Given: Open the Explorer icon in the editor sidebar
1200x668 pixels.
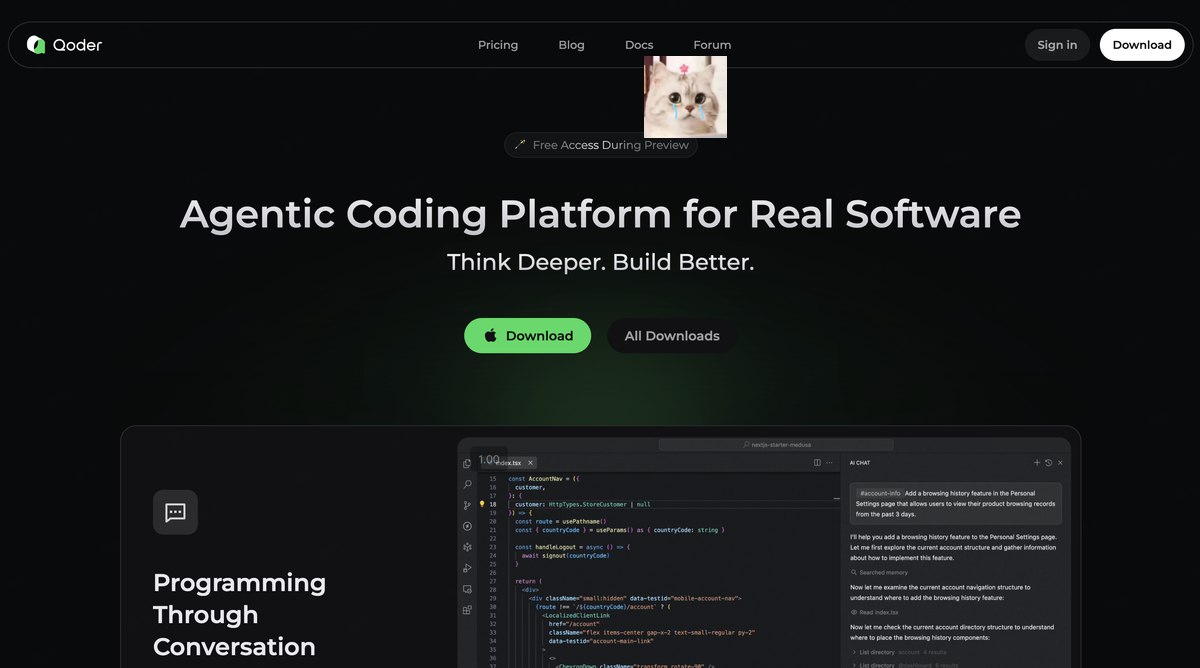Looking at the screenshot, I should click(x=467, y=464).
